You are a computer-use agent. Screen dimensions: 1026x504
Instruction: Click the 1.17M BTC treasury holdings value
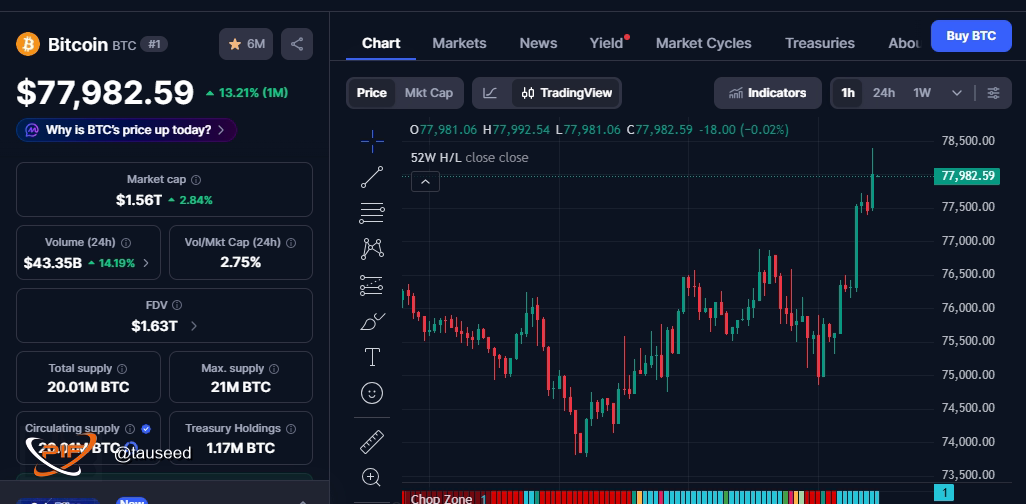(241, 448)
